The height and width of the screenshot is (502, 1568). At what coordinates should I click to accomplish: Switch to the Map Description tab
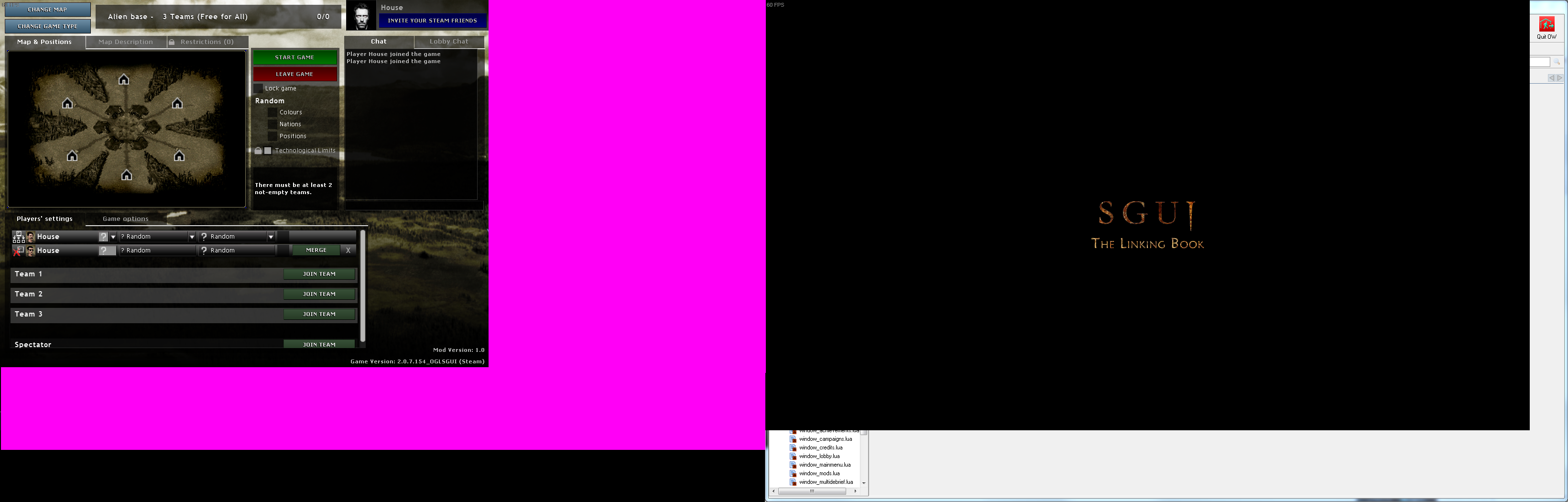pyautogui.click(x=126, y=42)
